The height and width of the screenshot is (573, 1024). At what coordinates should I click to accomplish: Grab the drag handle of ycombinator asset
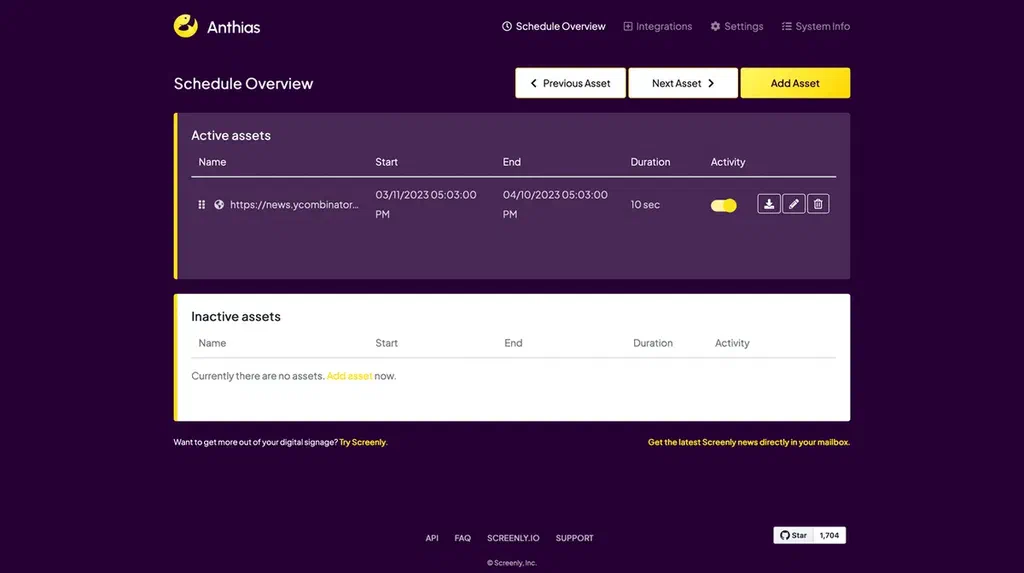[201, 205]
